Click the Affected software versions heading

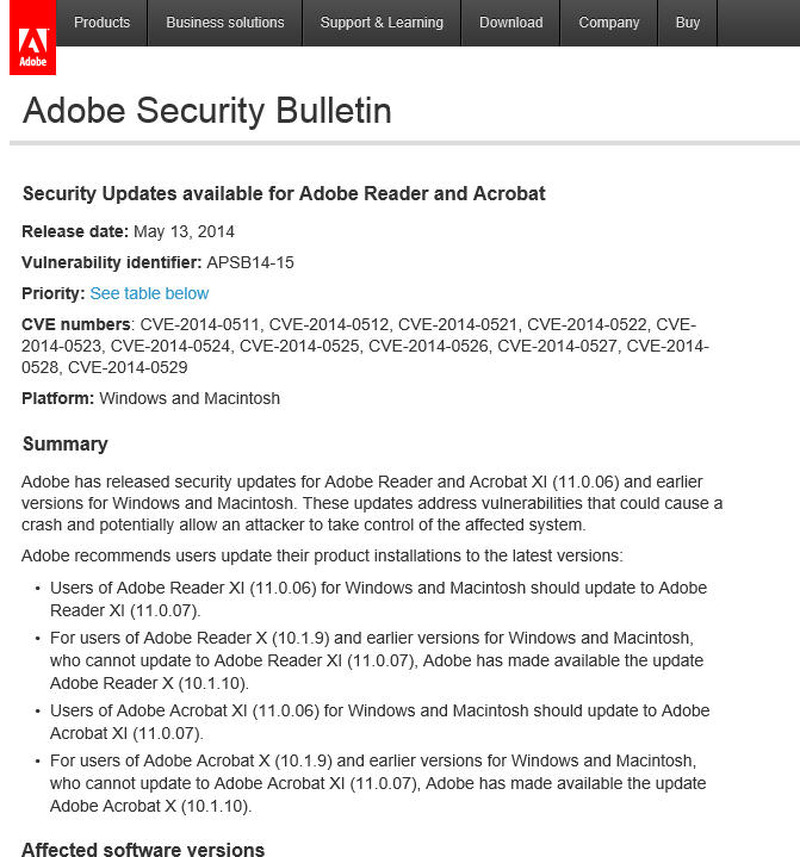[x=143, y=849]
